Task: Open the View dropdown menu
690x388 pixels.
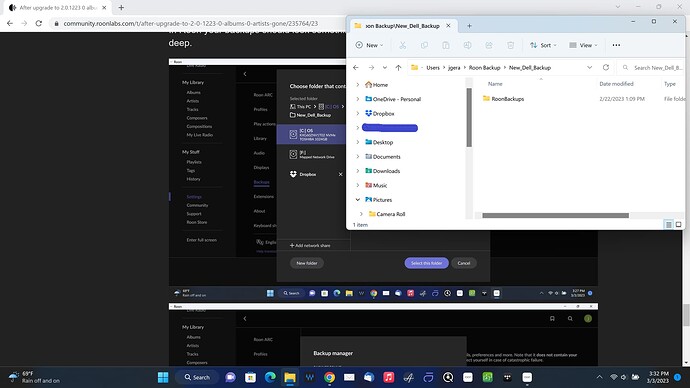Action: [583, 45]
